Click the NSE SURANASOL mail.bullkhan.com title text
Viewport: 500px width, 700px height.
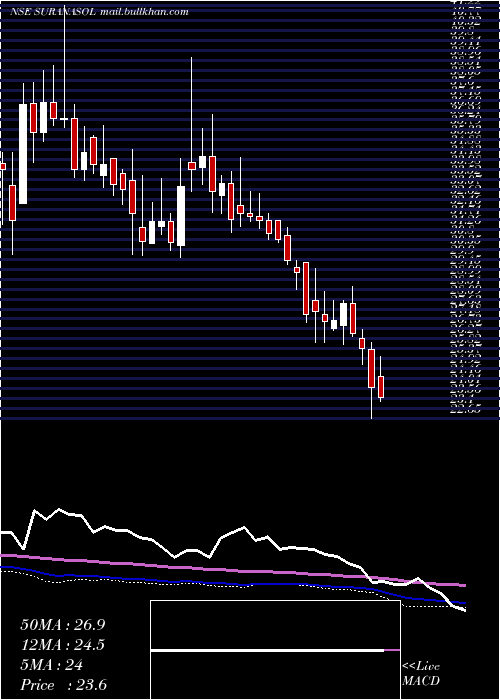99,12
